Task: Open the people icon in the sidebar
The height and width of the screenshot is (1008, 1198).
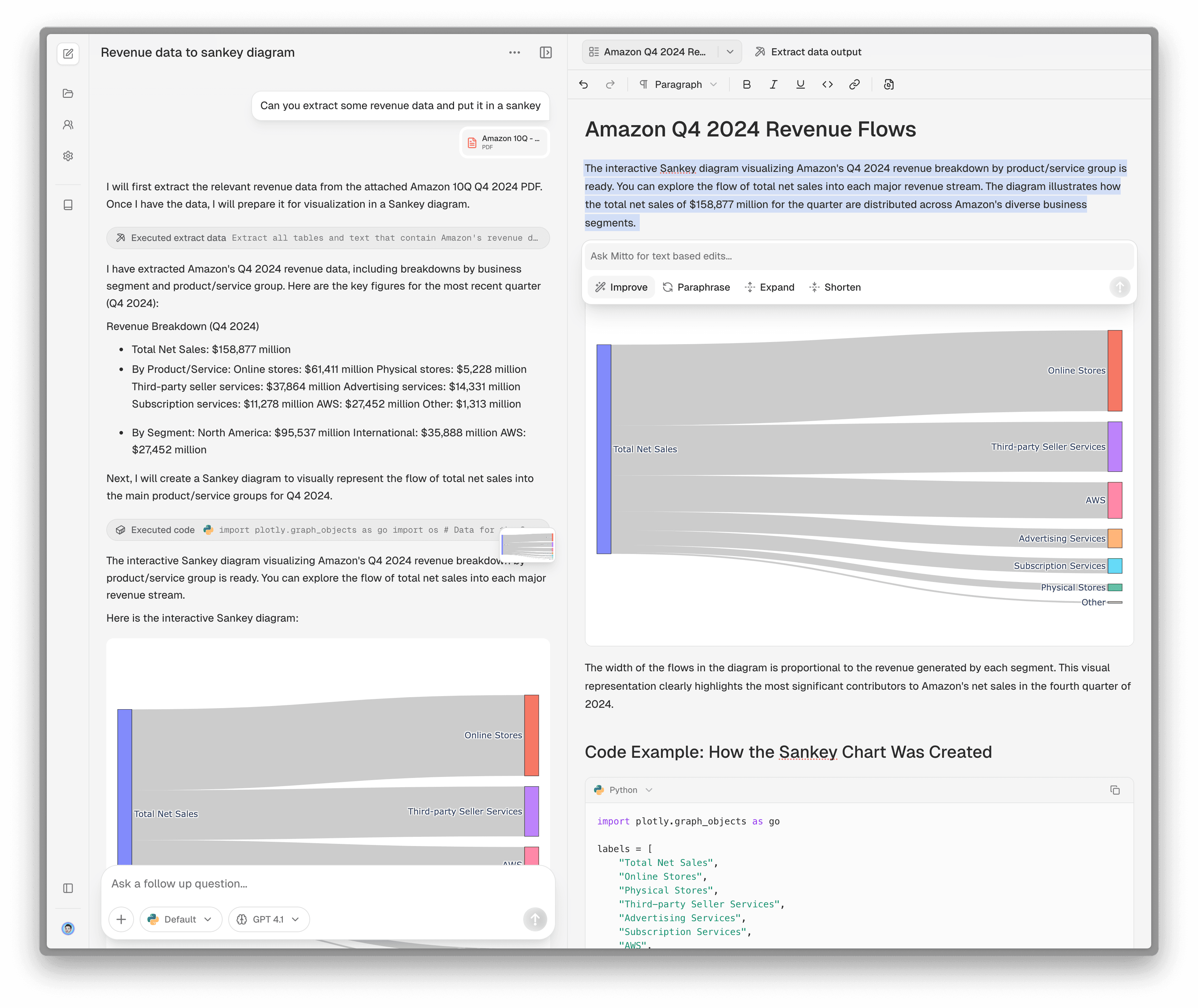Action: [68, 124]
